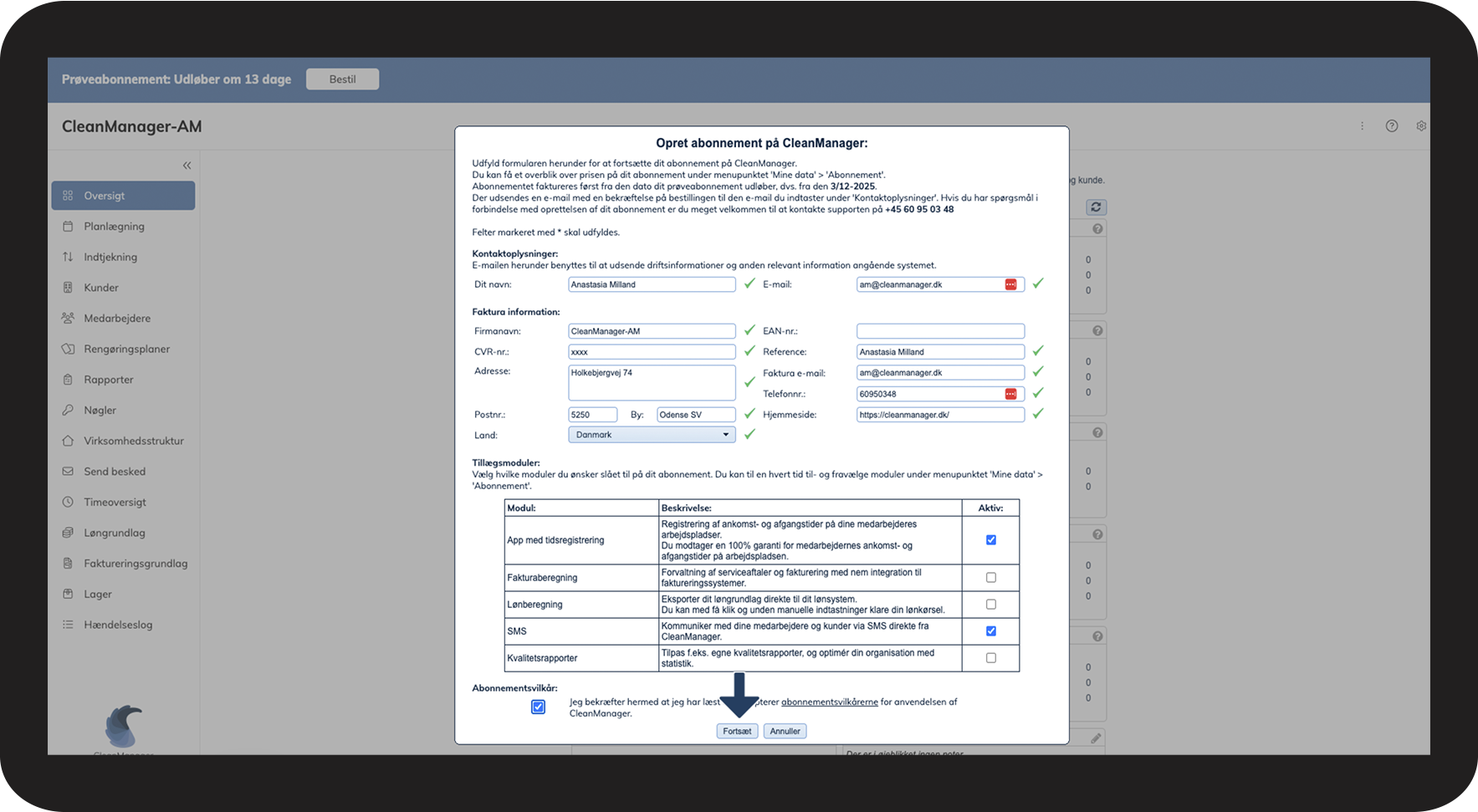Open the settings gear icon in header
This screenshot has height=812, width=1478.
tap(1420, 126)
